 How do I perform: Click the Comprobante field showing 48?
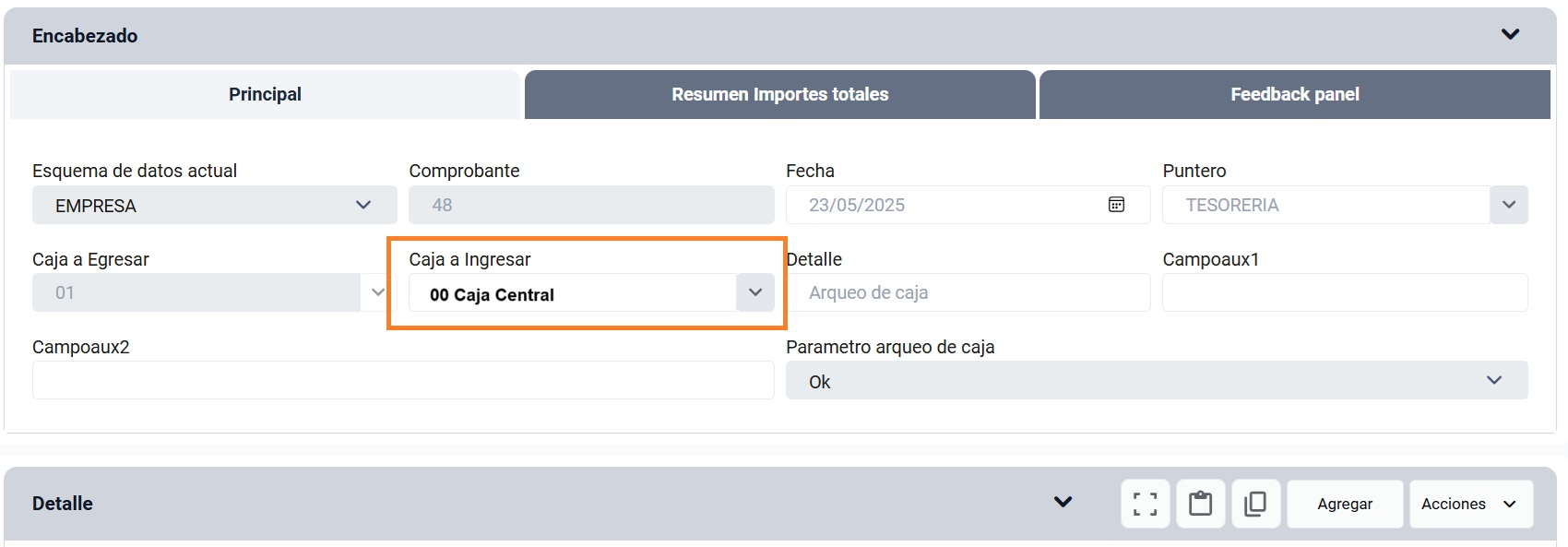(591, 205)
